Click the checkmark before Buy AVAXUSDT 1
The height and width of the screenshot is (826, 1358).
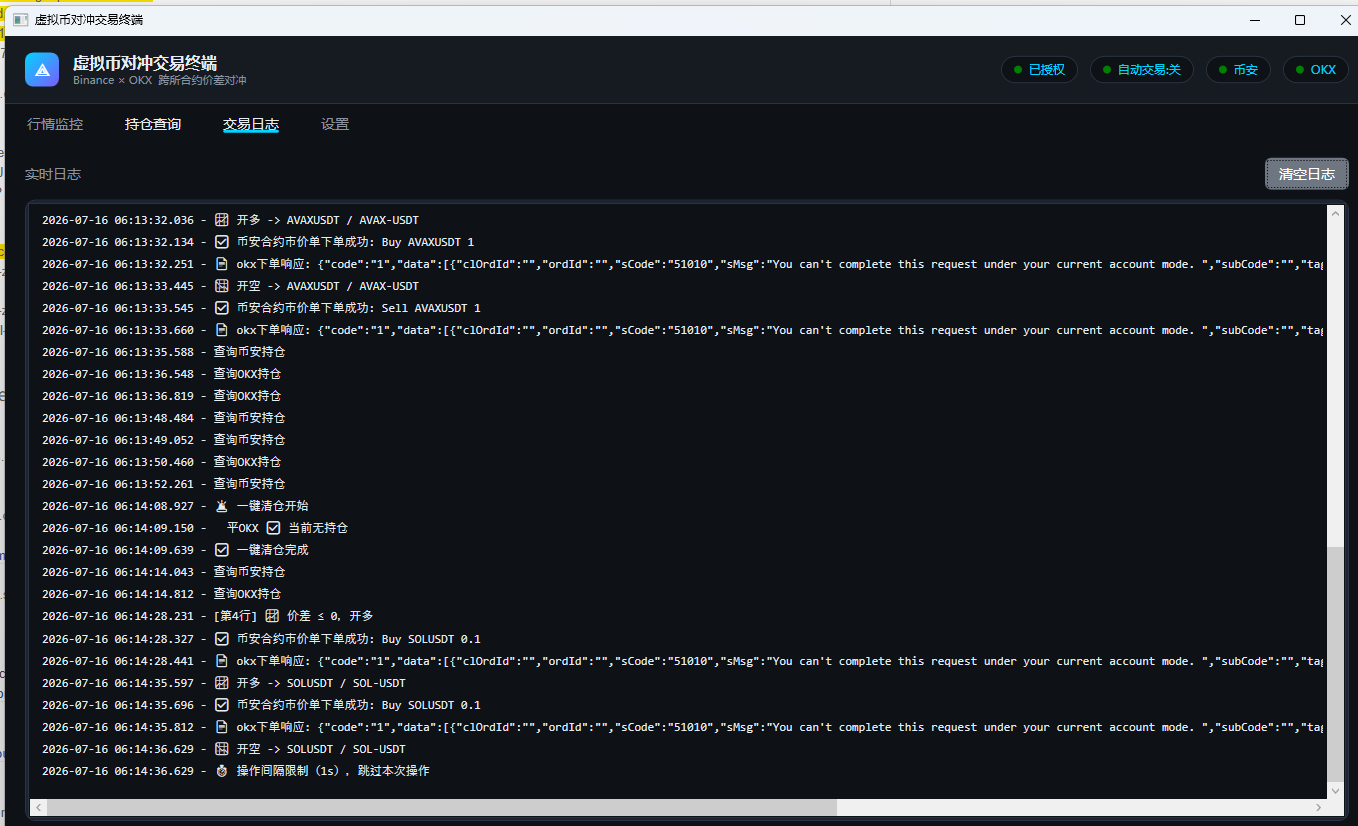pyautogui.click(x=222, y=242)
